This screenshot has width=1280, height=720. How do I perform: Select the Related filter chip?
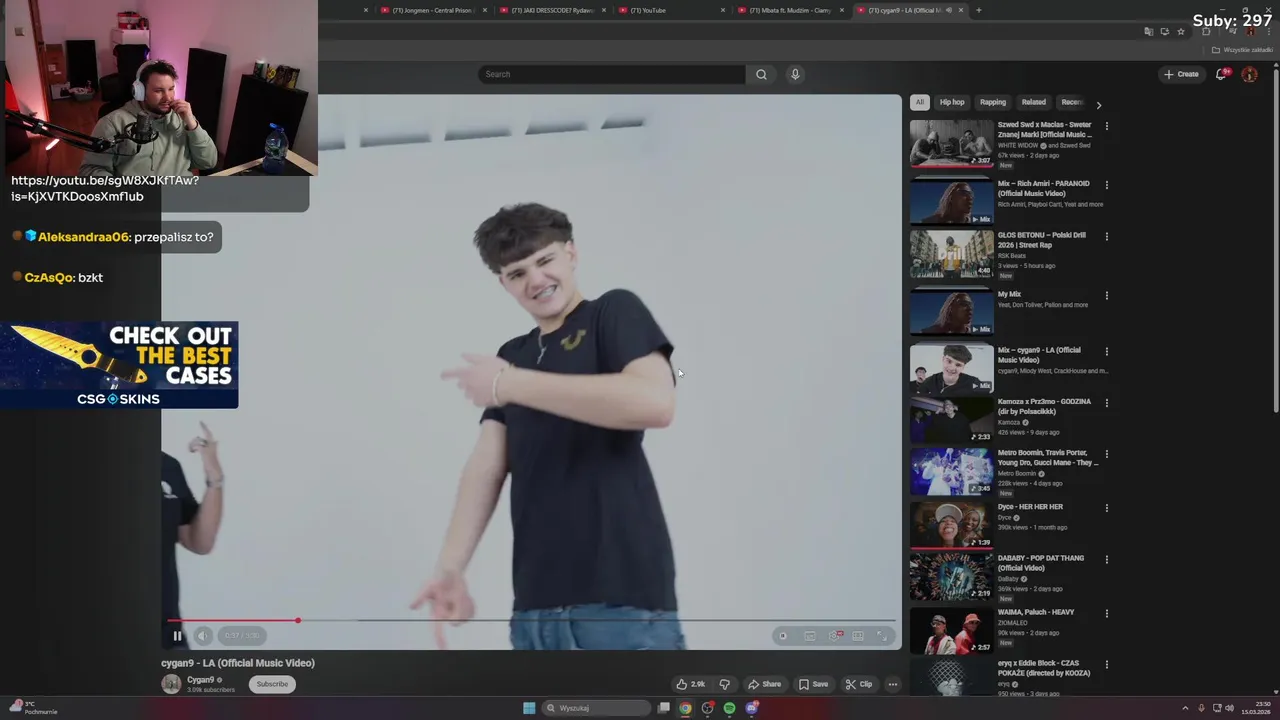coord(1034,102)
